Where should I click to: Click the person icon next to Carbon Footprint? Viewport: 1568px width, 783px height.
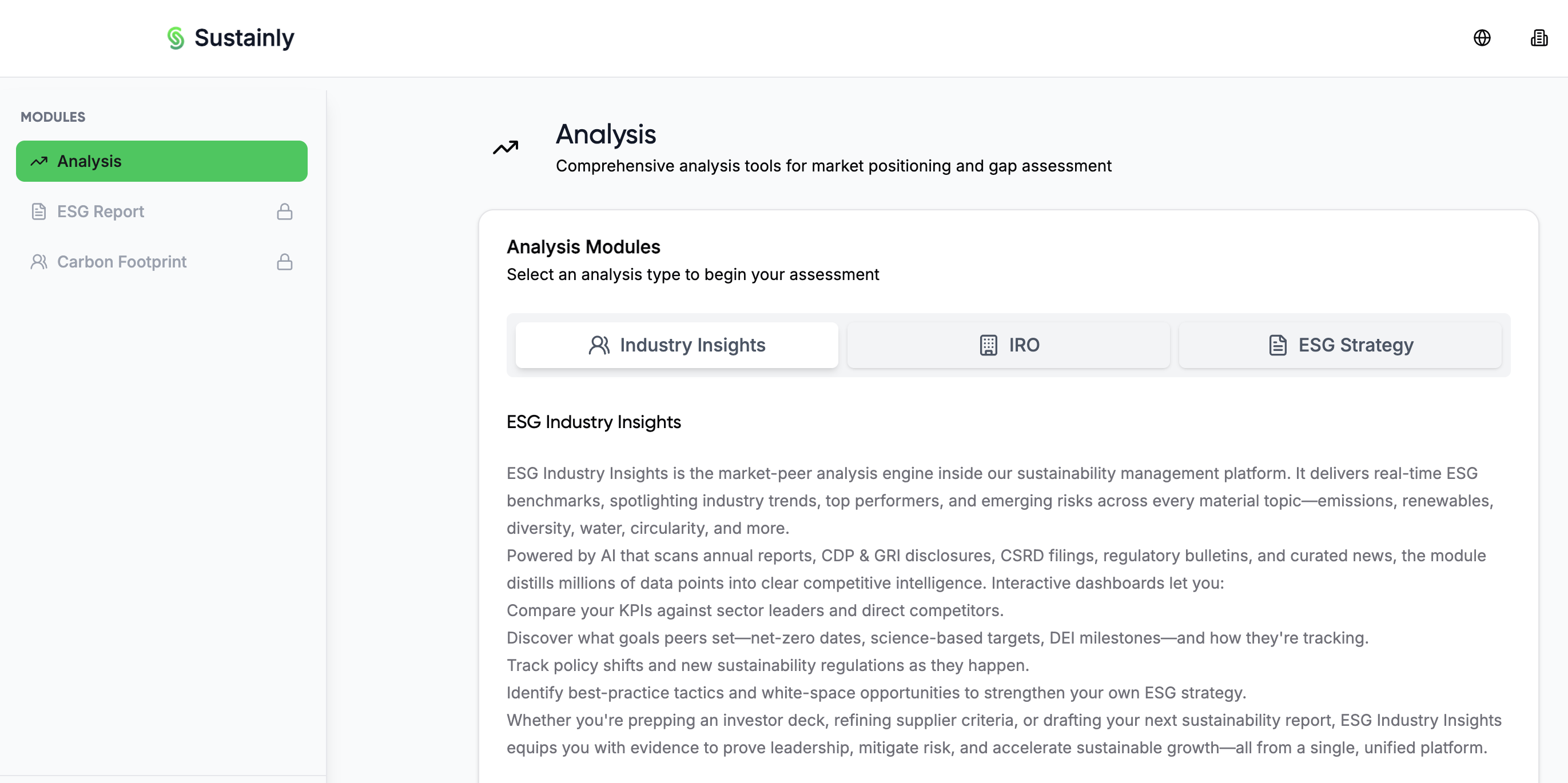coord(39,262)
